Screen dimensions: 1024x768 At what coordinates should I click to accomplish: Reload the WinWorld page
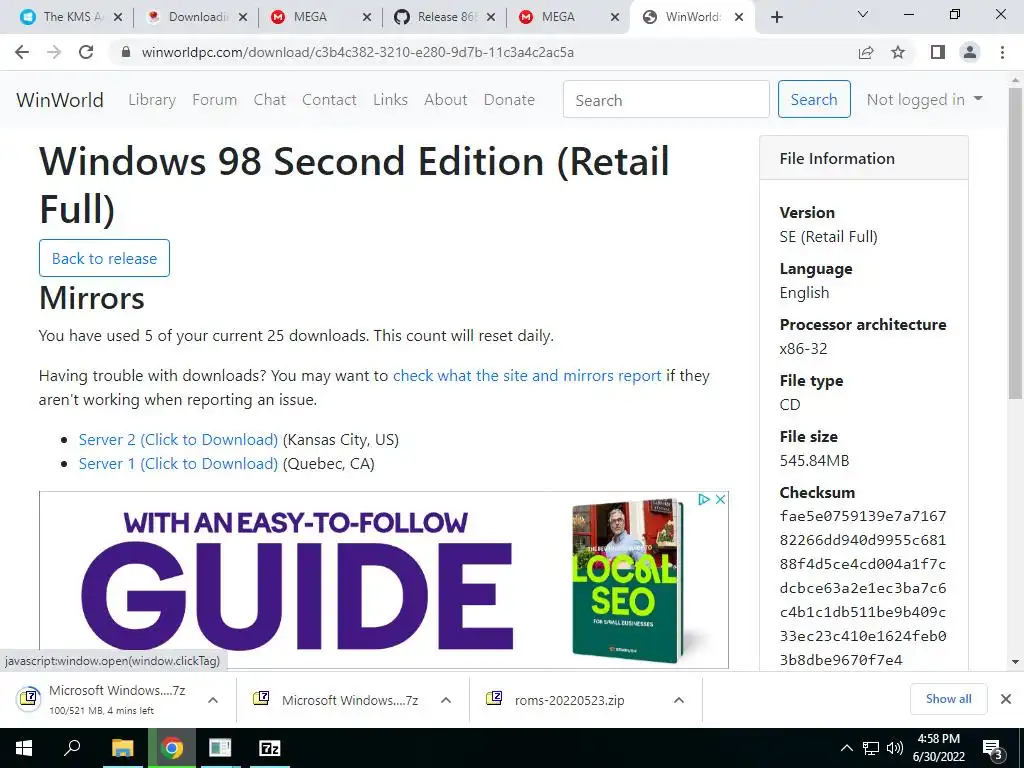pyautogui.click(x=86, y=52)
